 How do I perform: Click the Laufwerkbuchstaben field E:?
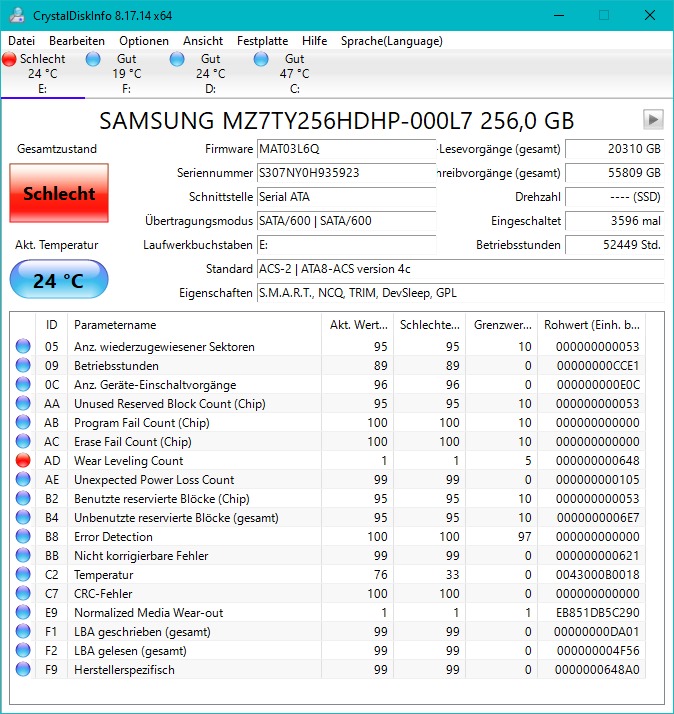point(347,245)
